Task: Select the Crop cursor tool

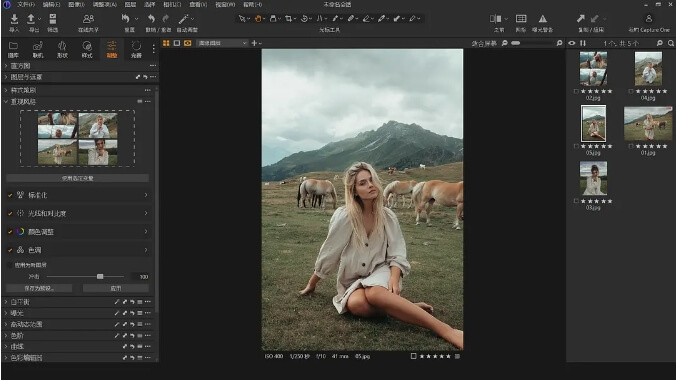Action: pos(288,19)
